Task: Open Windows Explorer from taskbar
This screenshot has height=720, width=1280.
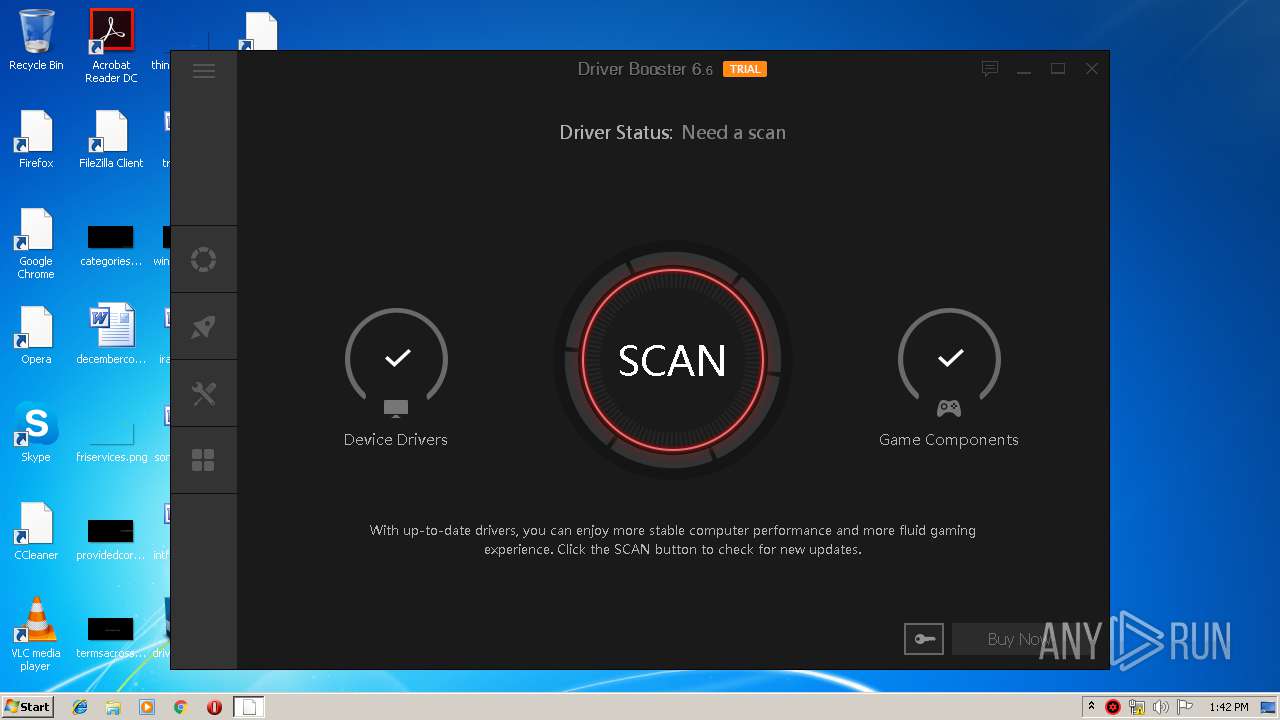Action: click(113, 707)
